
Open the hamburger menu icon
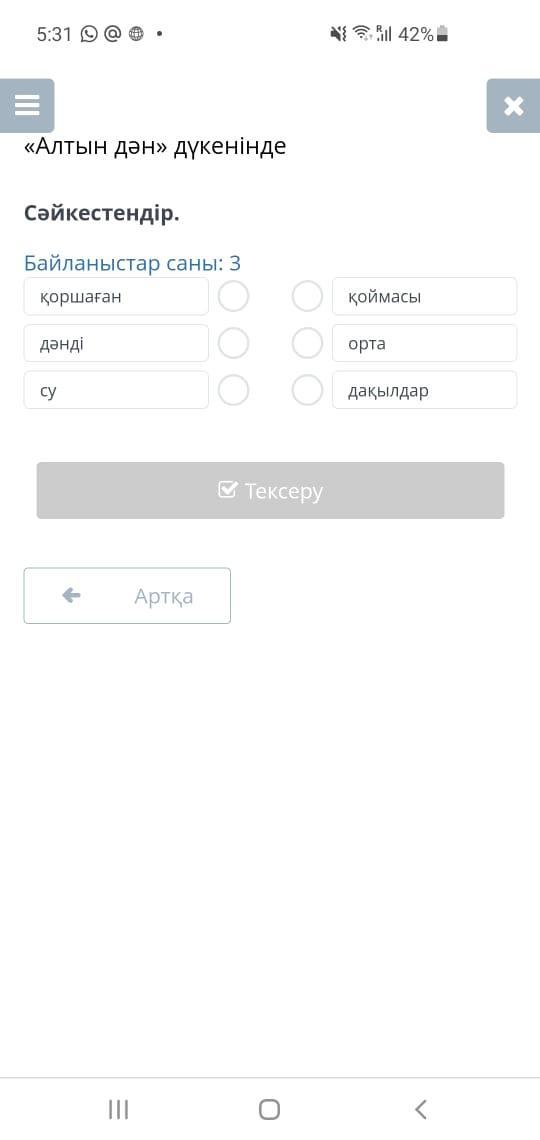[x=27, y=106]
